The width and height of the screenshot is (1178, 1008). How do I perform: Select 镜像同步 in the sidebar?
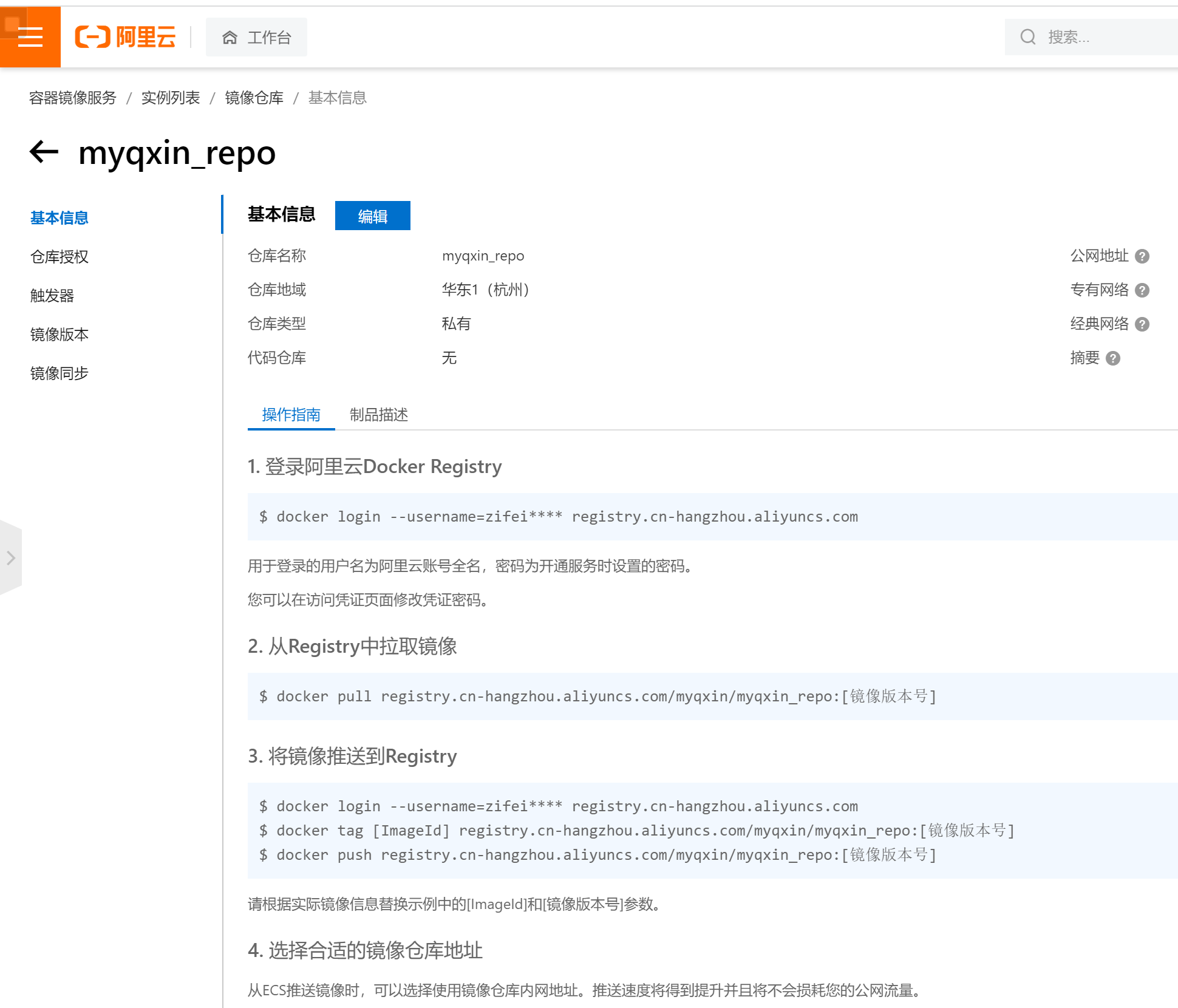[x=60, y=373]
